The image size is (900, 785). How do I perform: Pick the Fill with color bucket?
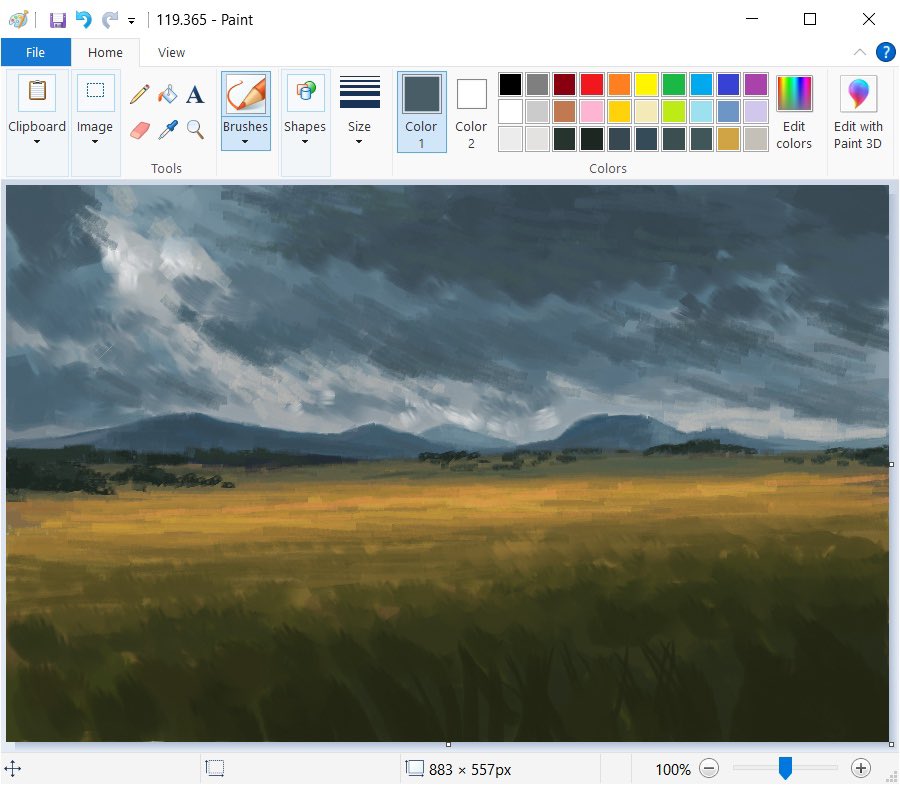[x=168, y=95]
